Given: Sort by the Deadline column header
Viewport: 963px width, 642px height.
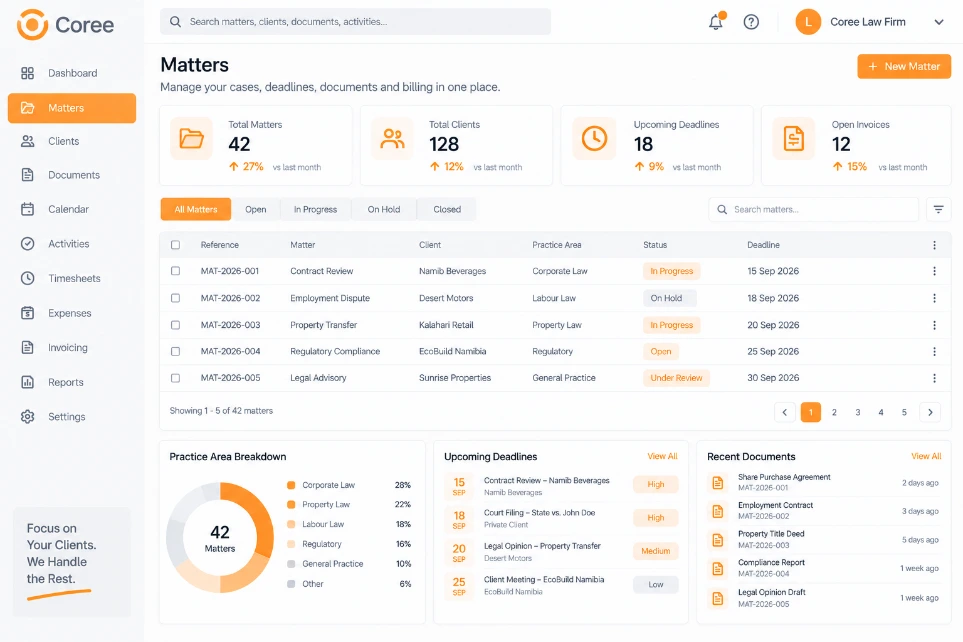Looking at the screenshot, I should click(x=763, y=245).
